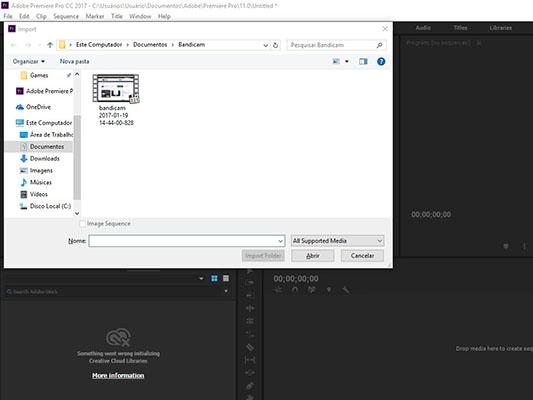Switch Libraries panel to grid view
This screenshot has height=400, width=533.
[x=214, y=278]
